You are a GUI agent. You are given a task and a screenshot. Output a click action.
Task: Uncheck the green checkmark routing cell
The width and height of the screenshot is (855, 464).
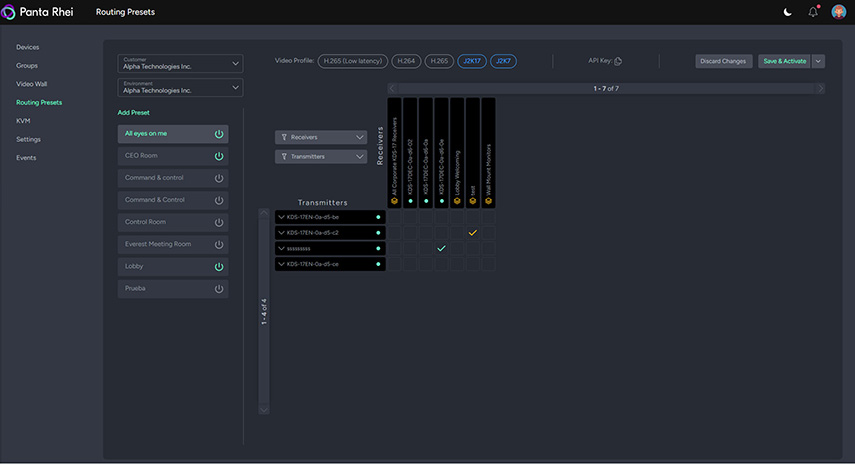click(441, 248)
